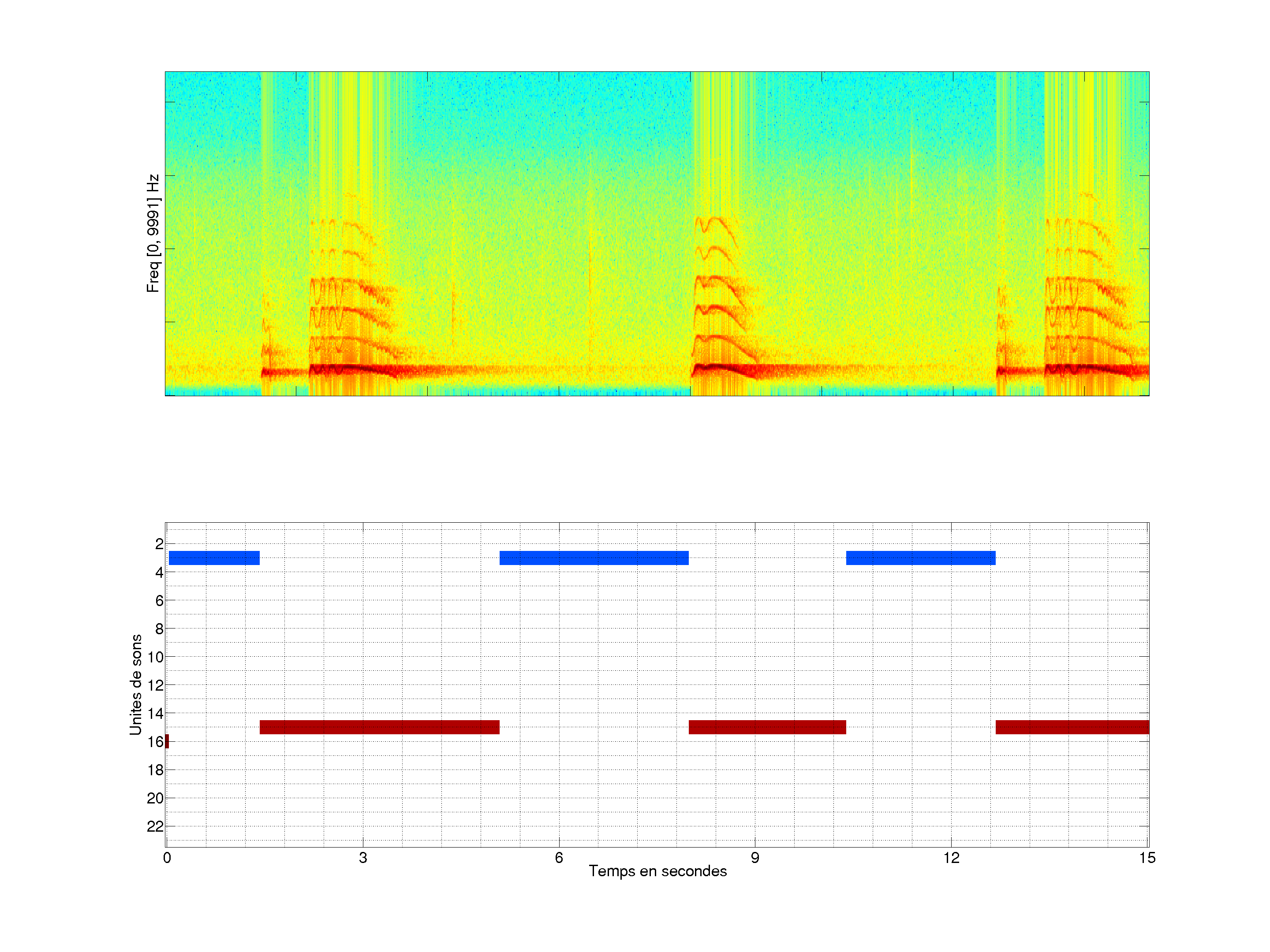
Task: Click the x-axis tick label 9
Action: [755, 858]
